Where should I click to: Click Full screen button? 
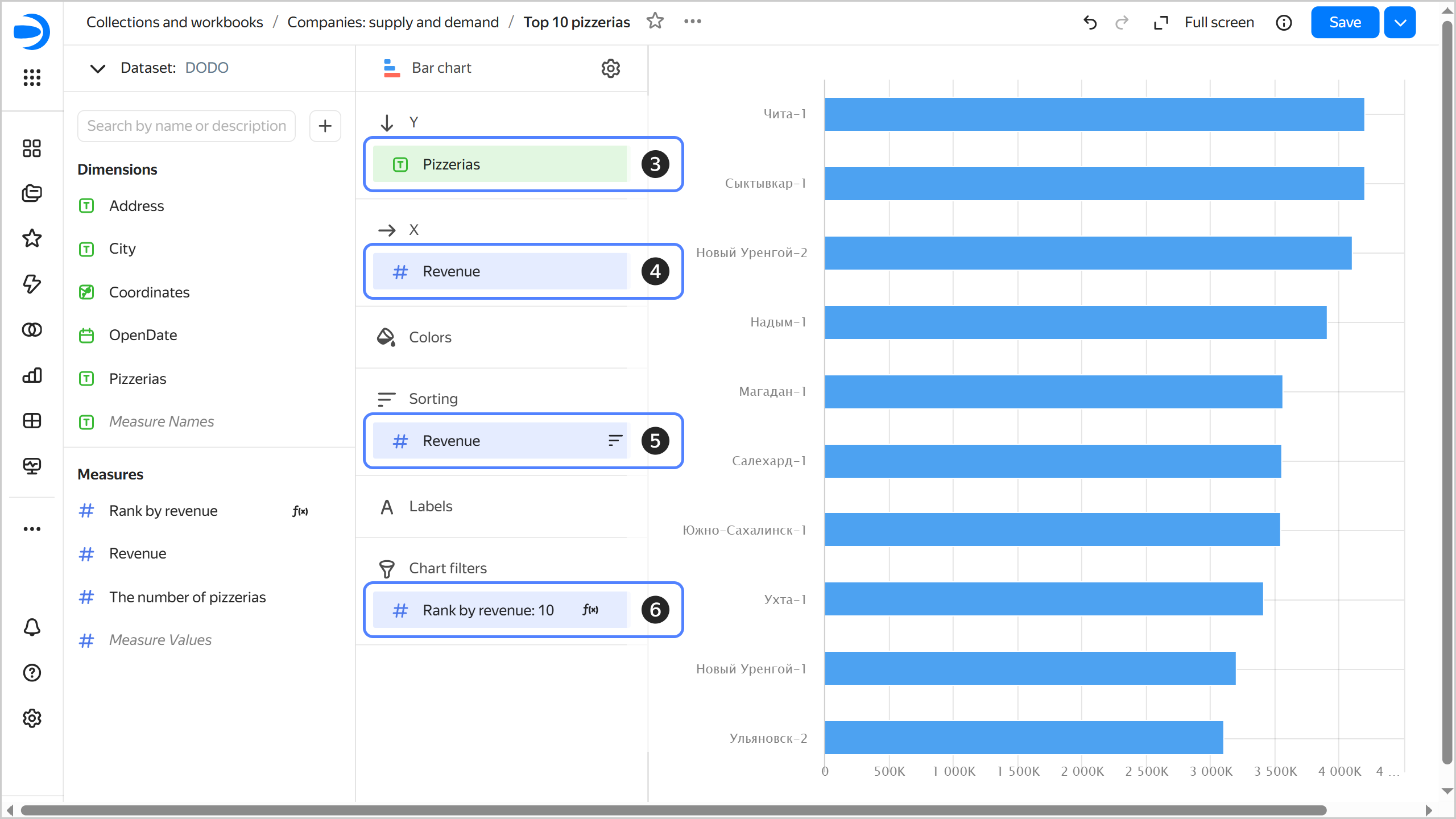click(1219, 23)
